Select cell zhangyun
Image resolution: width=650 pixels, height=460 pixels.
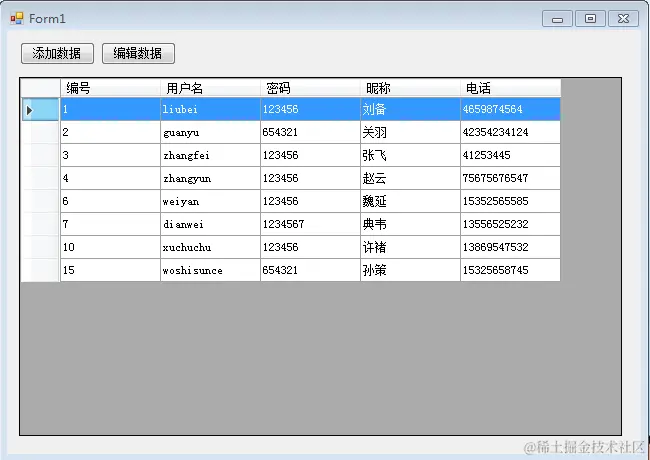[210, 179]
